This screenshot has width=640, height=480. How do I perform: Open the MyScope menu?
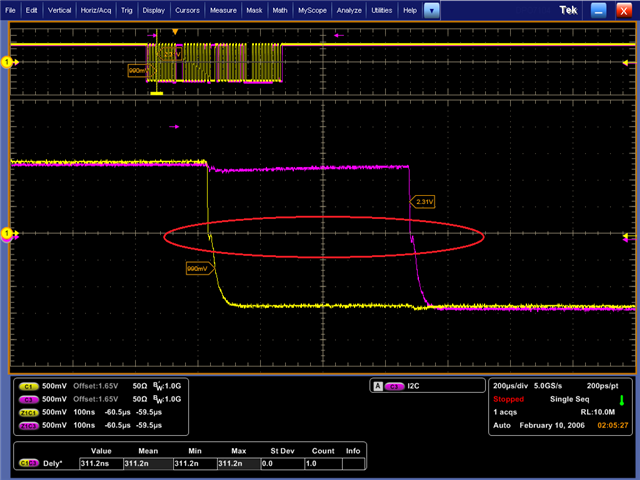(312, 10)
